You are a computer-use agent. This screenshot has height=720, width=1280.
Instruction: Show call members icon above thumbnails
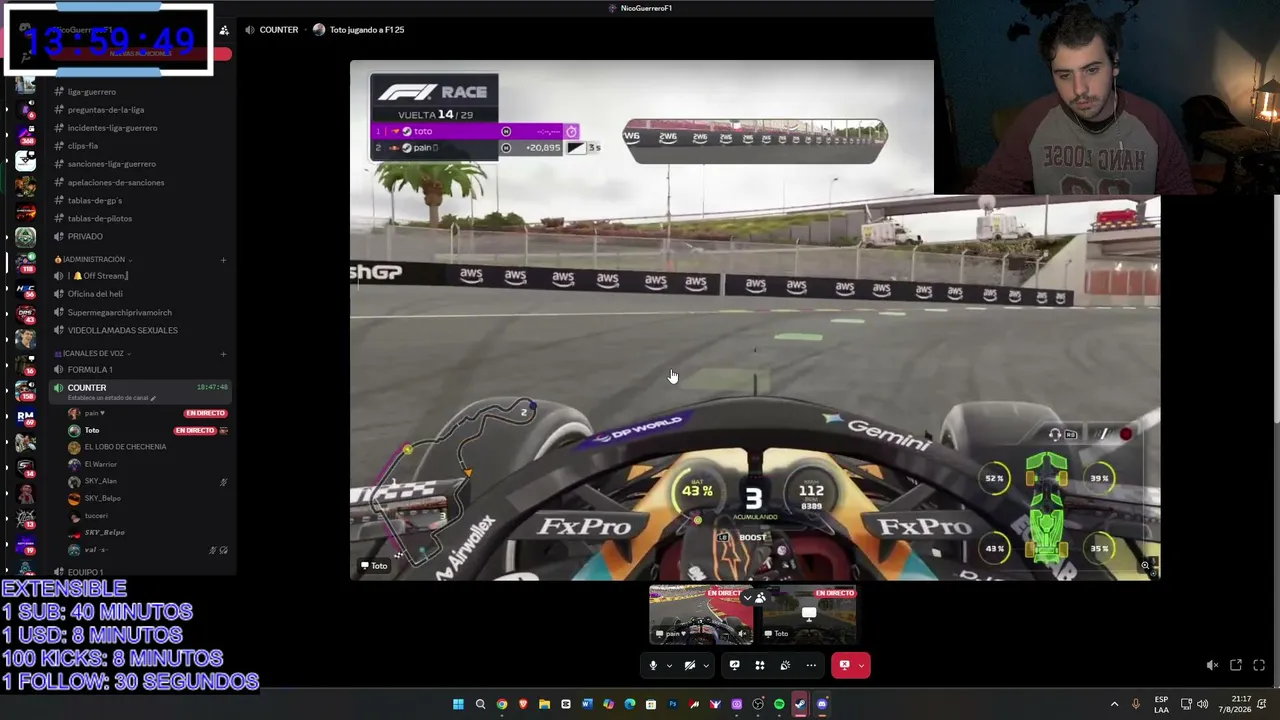(760, 598)
